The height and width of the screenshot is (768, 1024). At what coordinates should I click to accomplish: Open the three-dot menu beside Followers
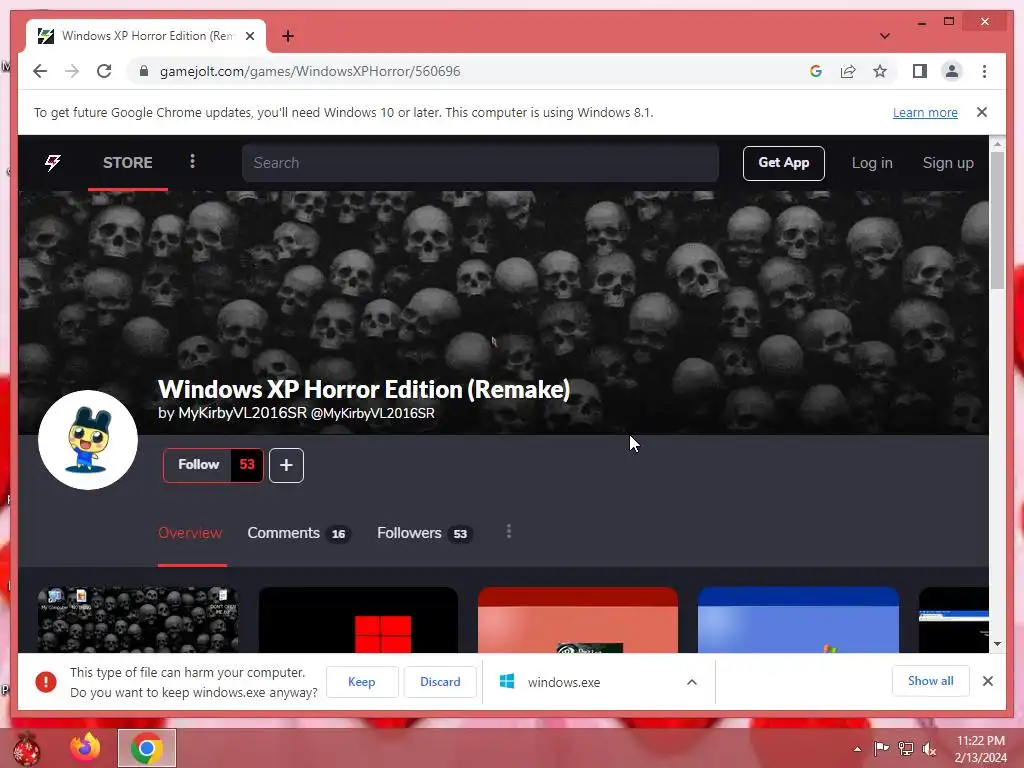click(509, 532)
